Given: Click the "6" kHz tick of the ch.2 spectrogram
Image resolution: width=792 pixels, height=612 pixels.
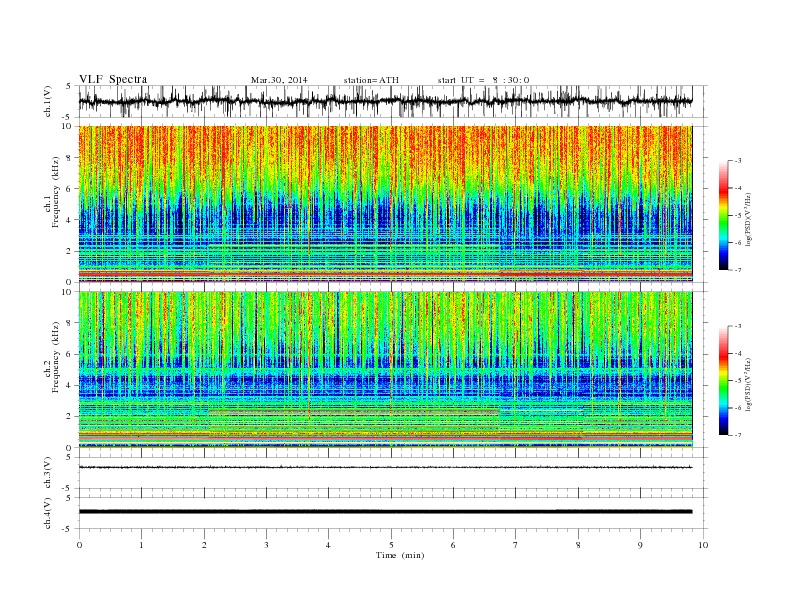Looking at the screenshot, I should tap(69, 354).
